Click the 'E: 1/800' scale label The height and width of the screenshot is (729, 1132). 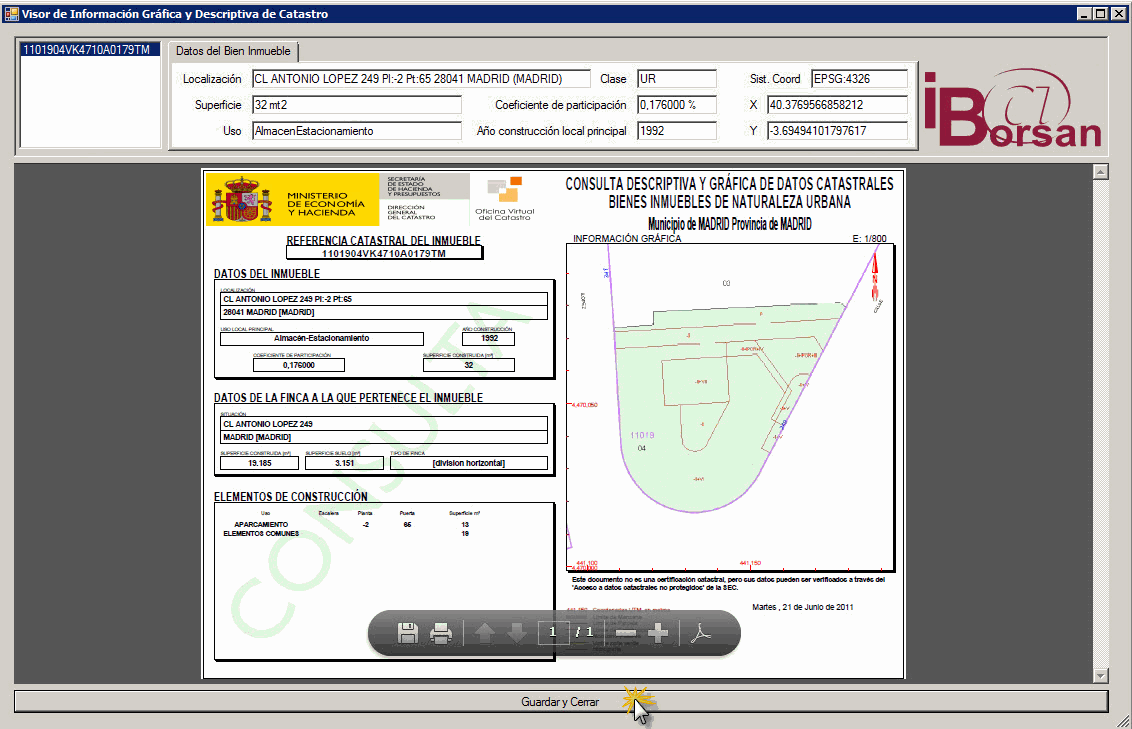(869, 238)
